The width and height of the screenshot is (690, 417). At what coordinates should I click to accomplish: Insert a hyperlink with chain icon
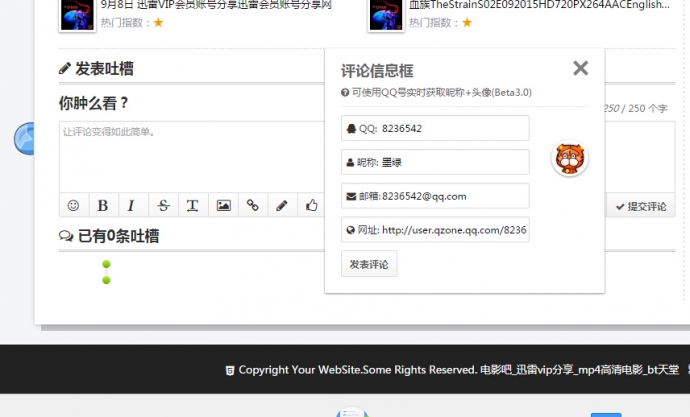click(253, 205)
